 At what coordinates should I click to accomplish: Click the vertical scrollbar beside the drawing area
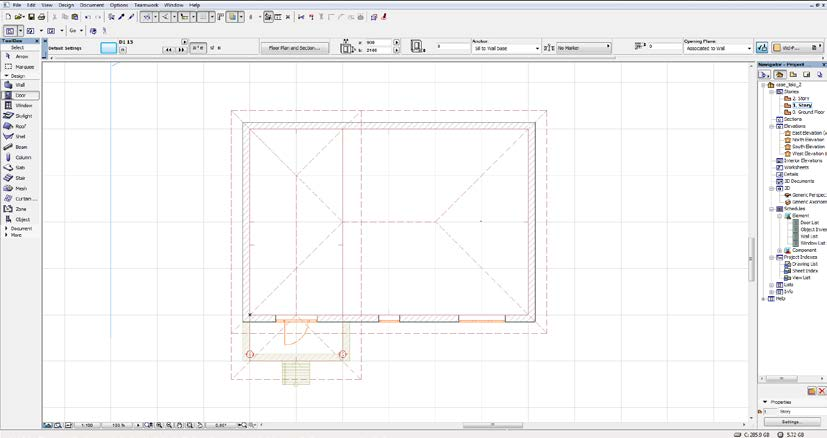coord(751,260)
